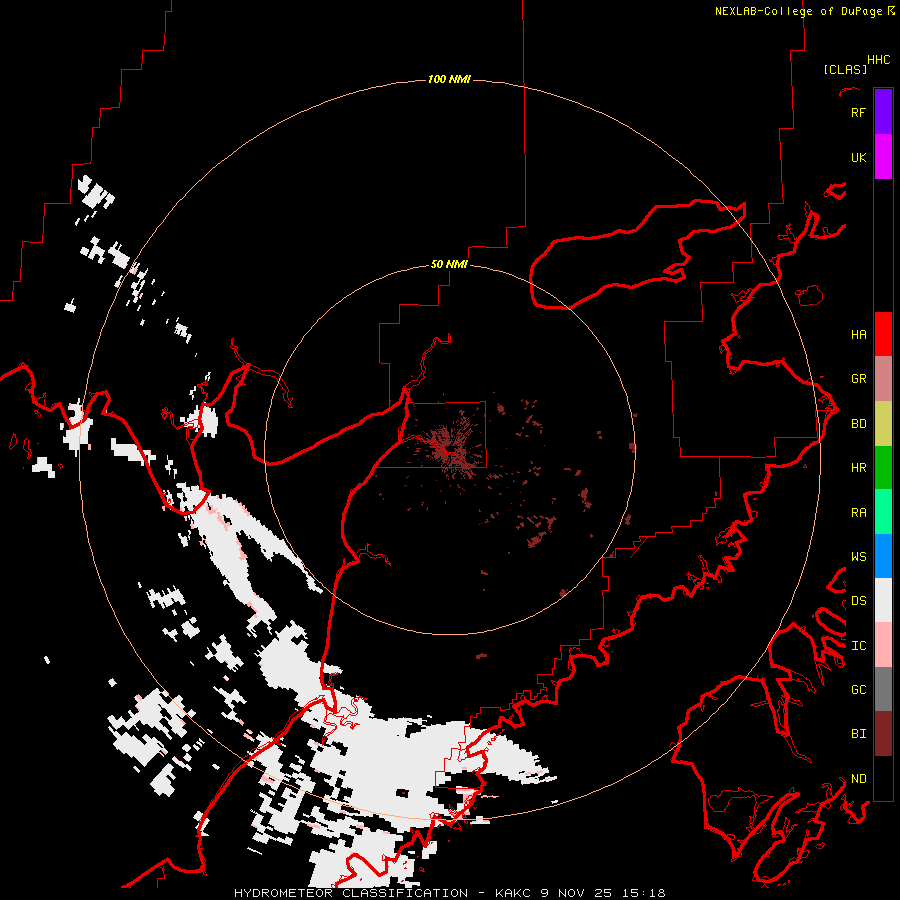
Task: Click the RA legend label
Action: click(858, 513)
